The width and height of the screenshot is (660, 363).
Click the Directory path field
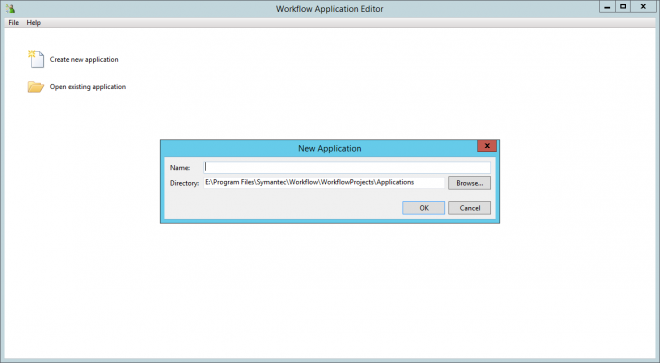click(x=324, y=182)
